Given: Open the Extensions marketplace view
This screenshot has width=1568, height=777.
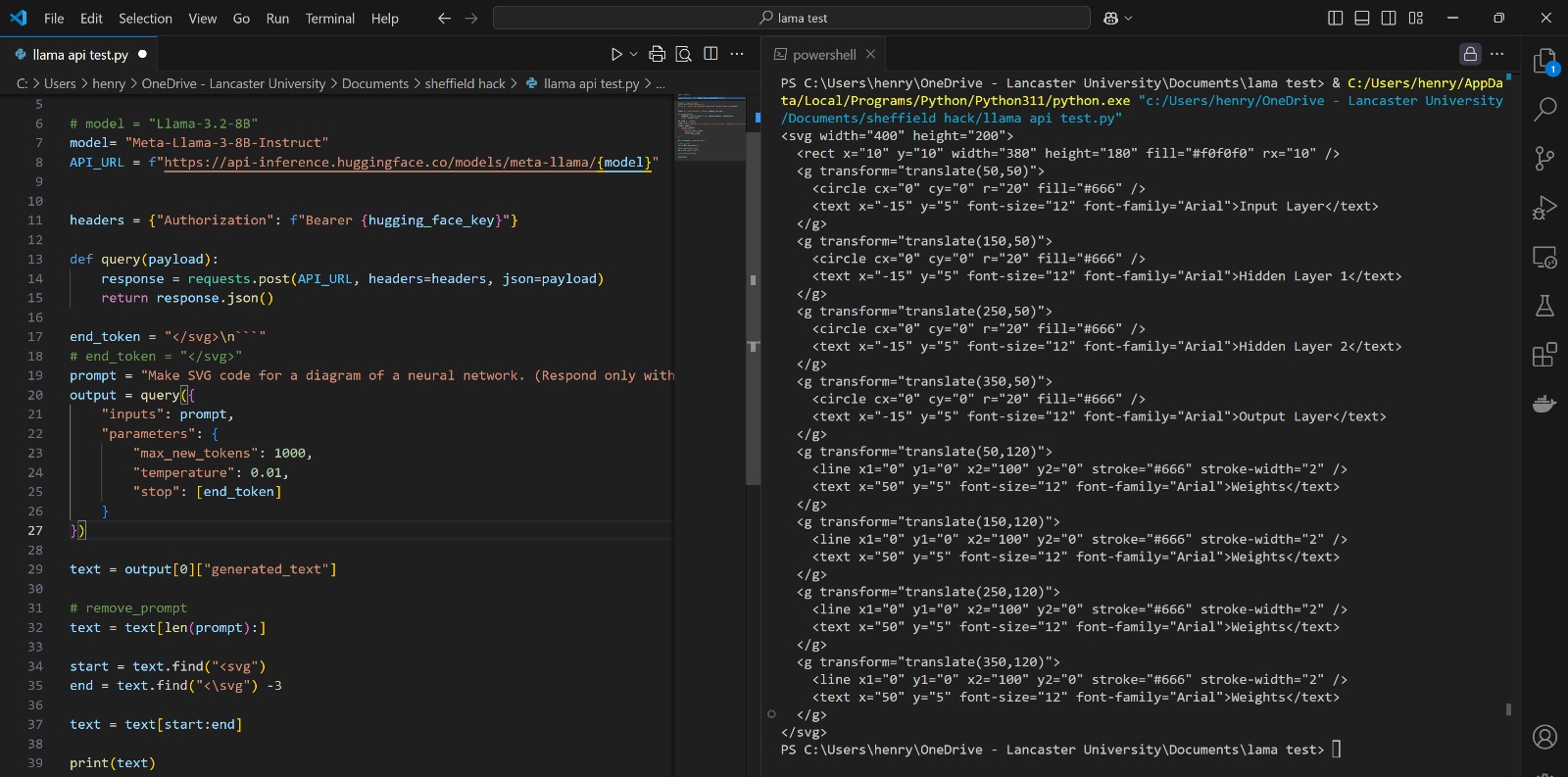Looking at the screenshot, I should (1544, 355).
